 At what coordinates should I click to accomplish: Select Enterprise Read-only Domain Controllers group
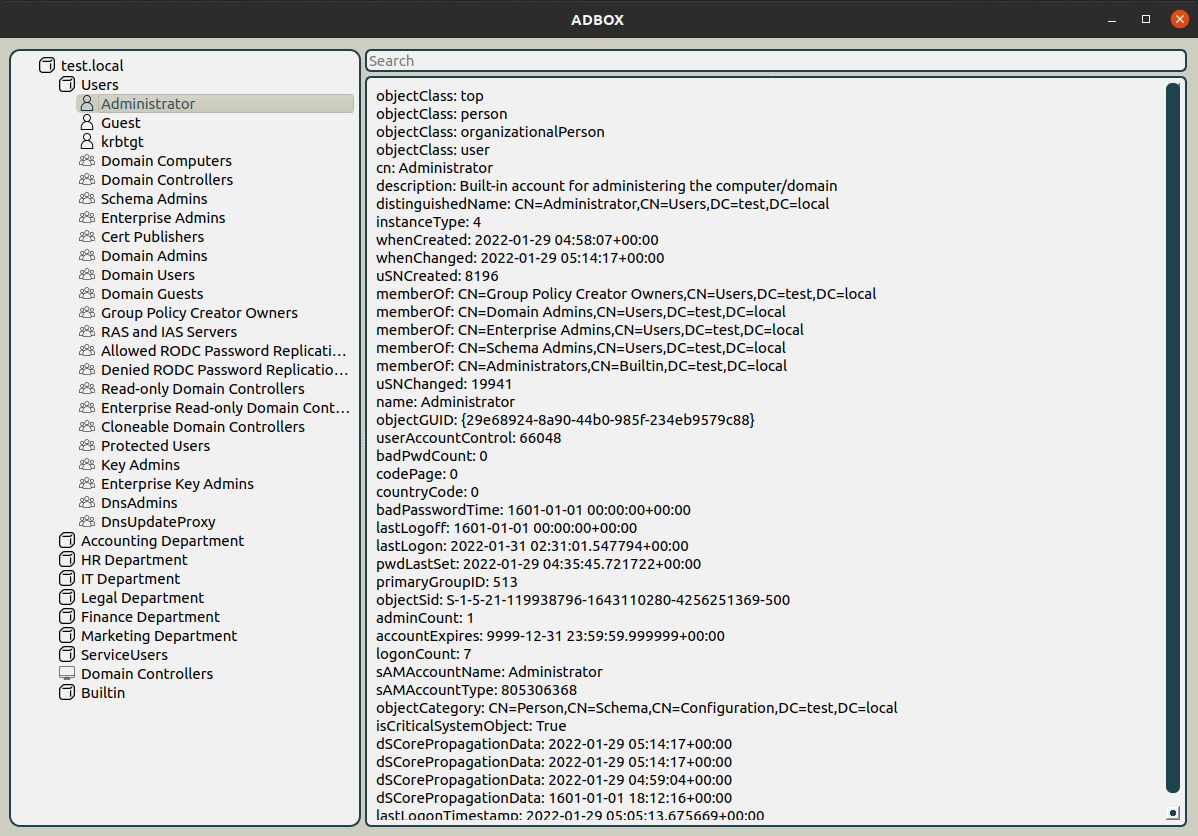(x=225, y=408)
